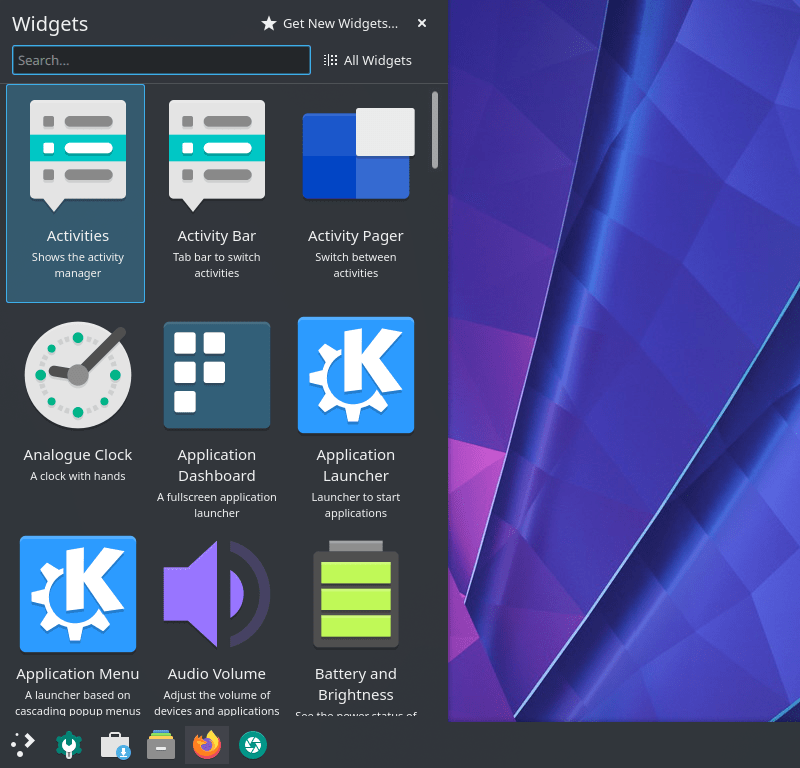800x768 pixels.
Task: Close the Widgets explorer panel
Action: click(421, 23)
